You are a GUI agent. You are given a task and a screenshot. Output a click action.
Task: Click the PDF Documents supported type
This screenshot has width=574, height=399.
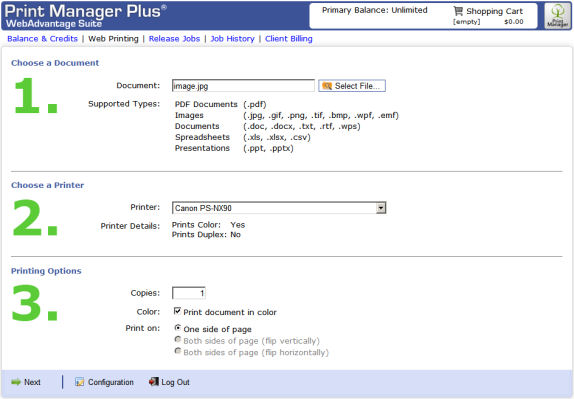[x=220, y=104]
